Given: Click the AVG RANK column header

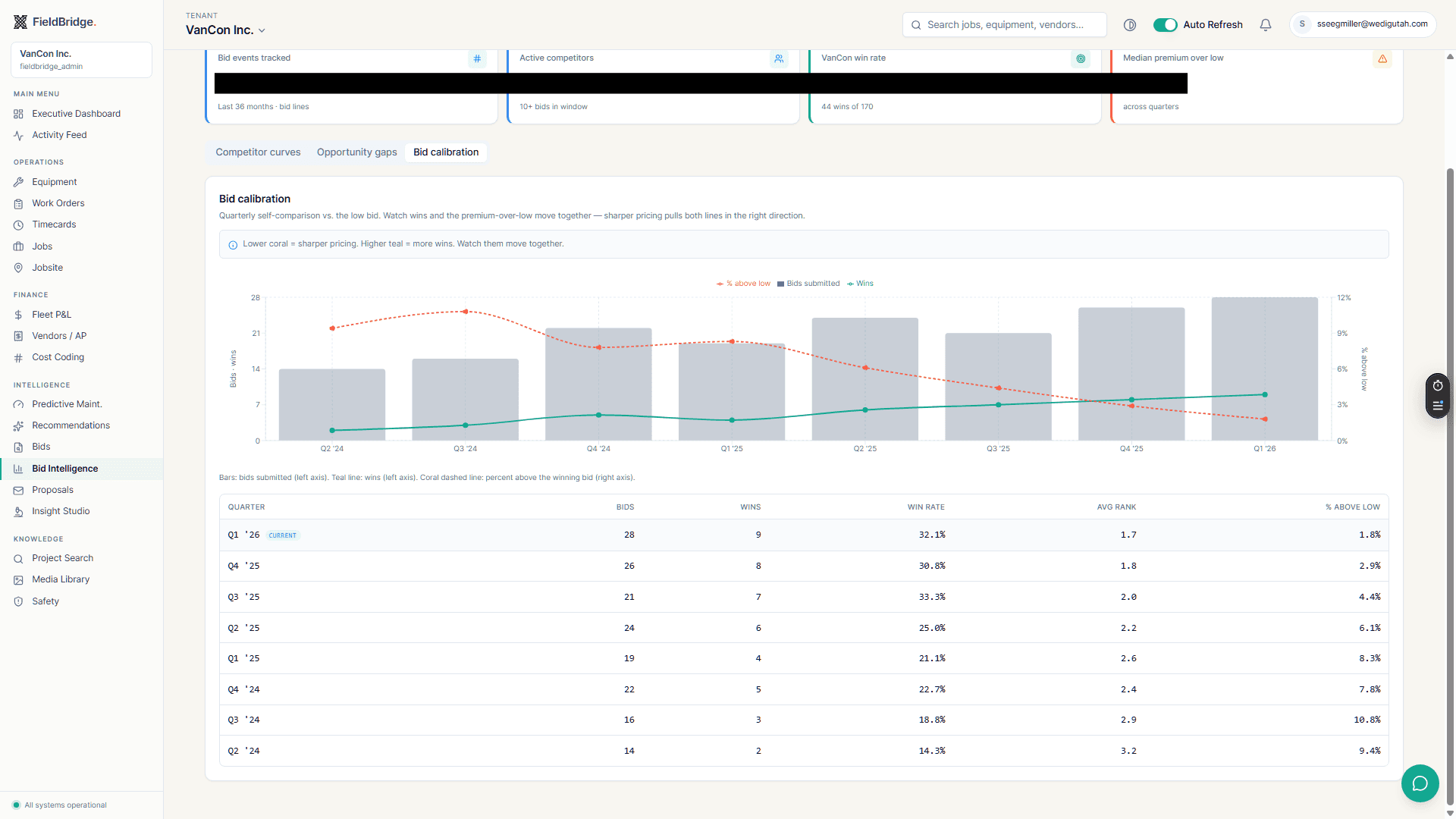Looking at the screenshot, I should click(x=1116, y=507).
